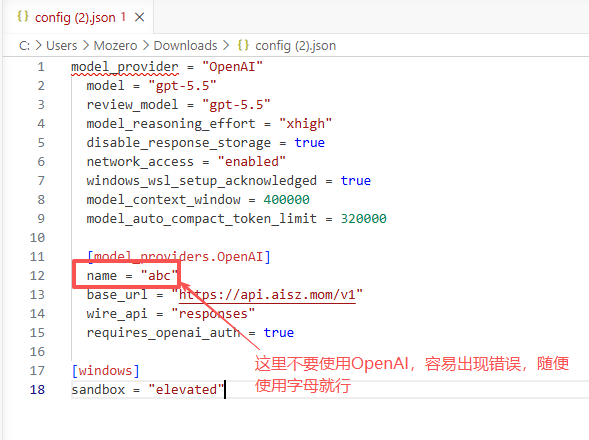The width and height of the screenshot is (589, 440).
Task: Click model_reasoning_effort key on line 4
Action: click(x=171, y=124)
